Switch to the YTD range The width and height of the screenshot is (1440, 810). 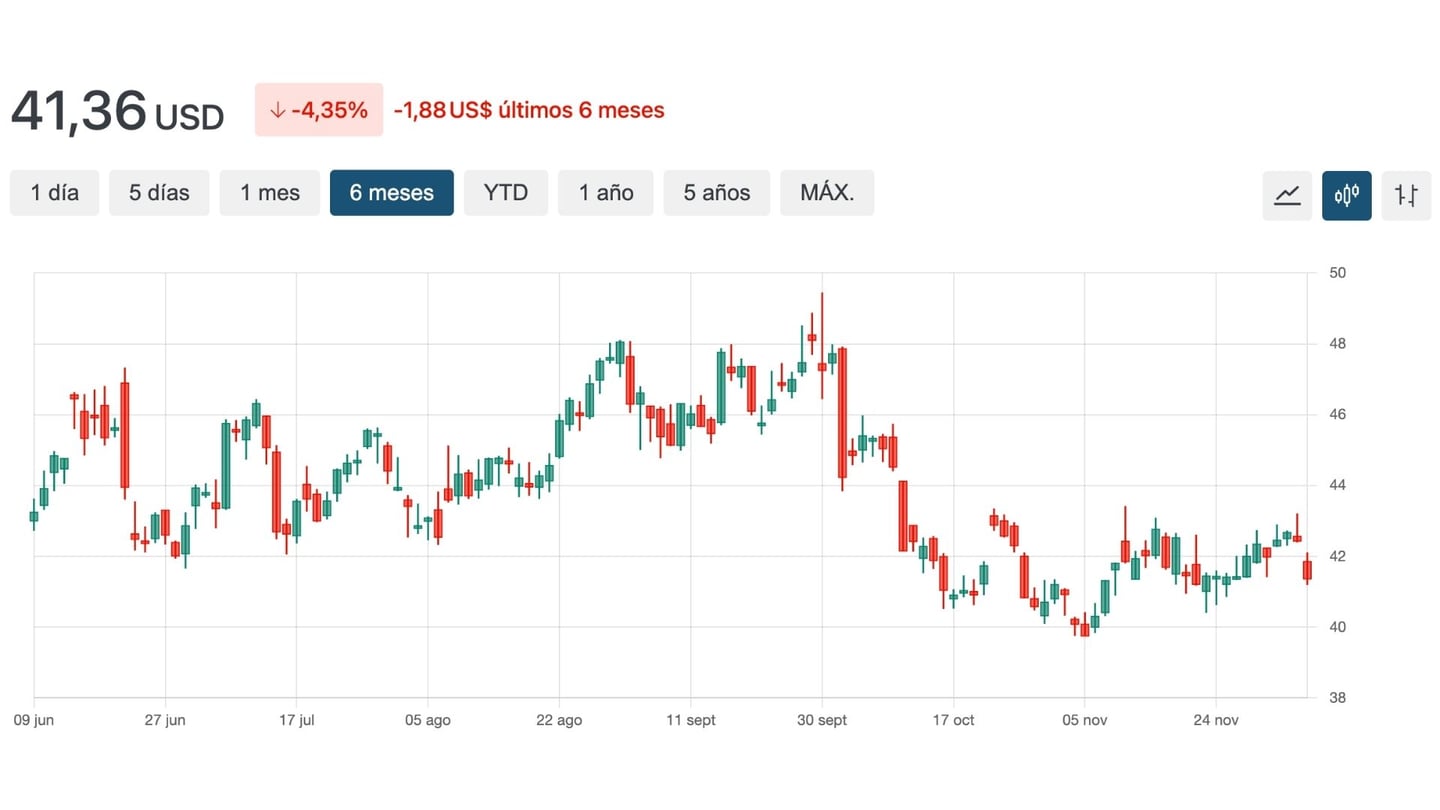(506, 192)
